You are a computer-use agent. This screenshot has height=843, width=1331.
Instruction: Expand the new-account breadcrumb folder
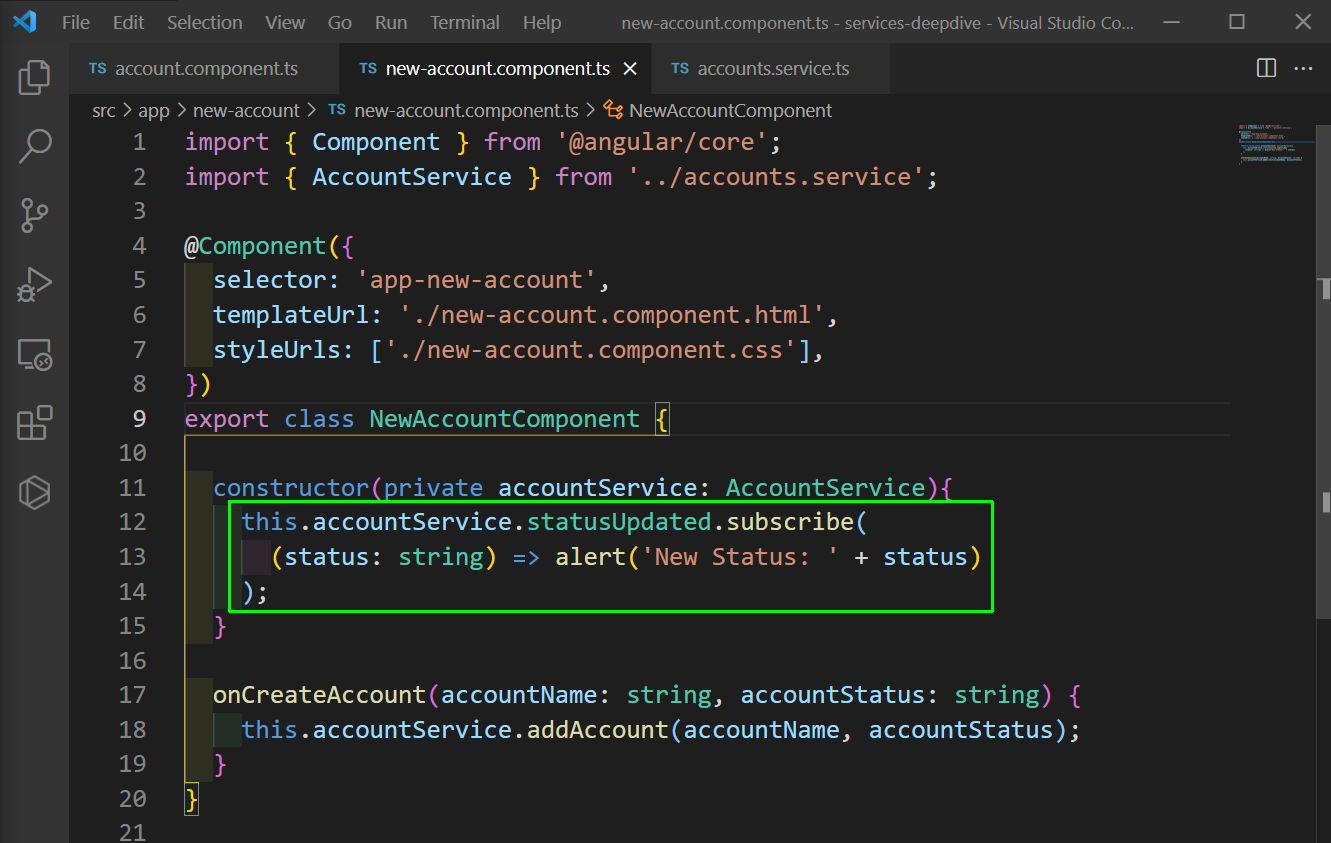(246, 110)
